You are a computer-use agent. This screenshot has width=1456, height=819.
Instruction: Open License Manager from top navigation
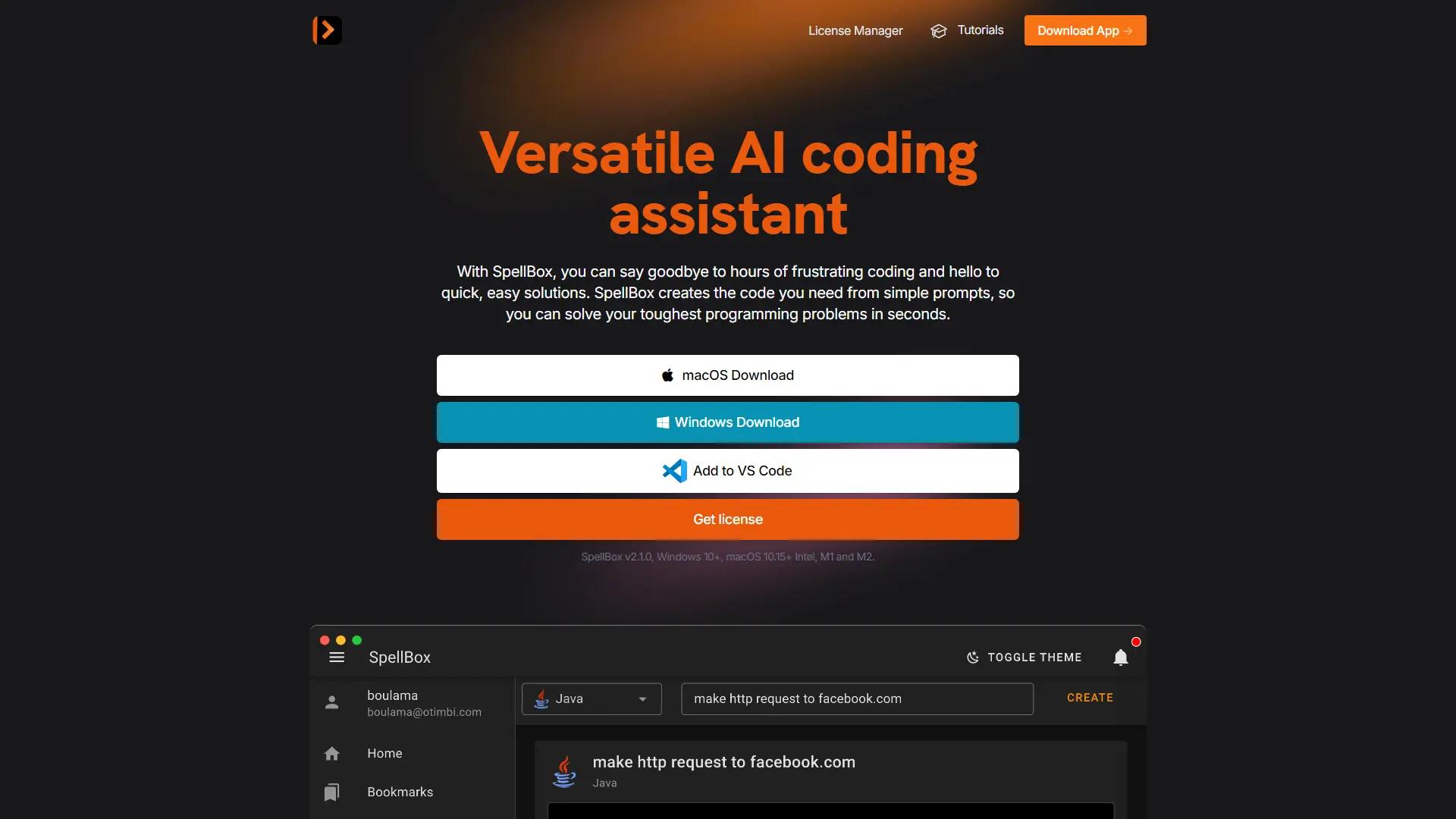point(855,30)
